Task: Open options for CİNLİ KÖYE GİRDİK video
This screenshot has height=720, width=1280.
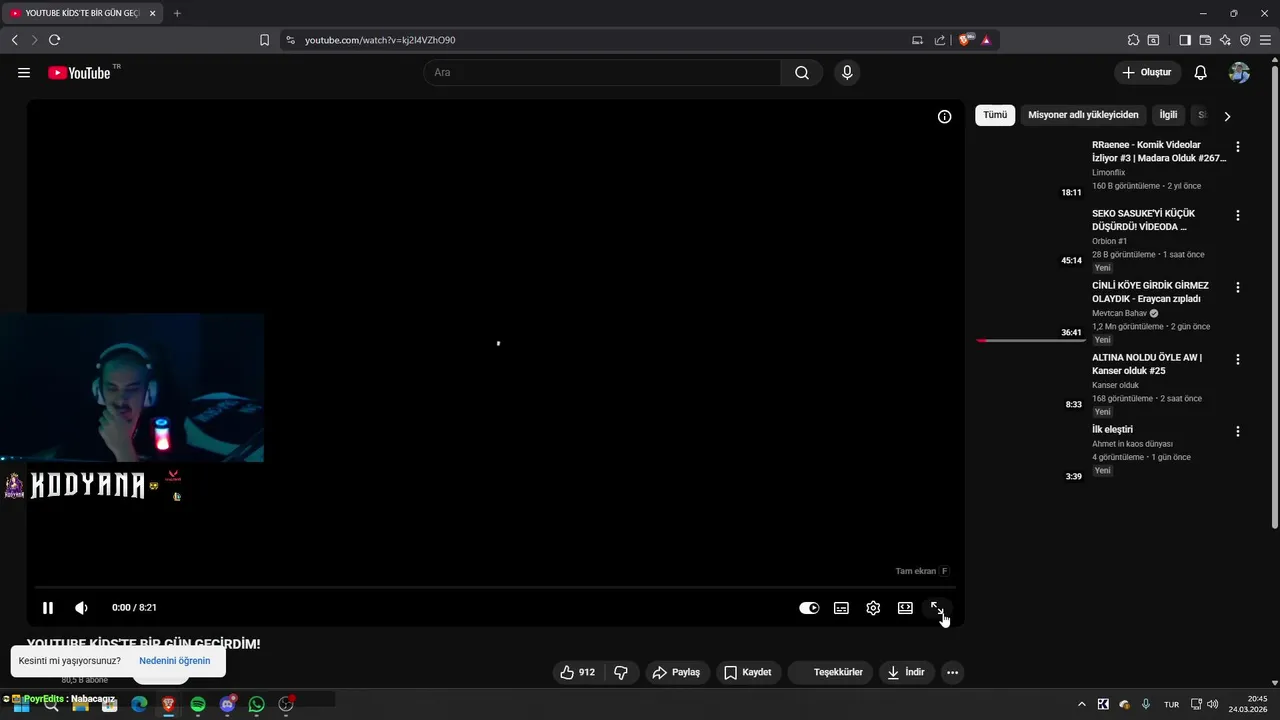Action: (x=1238, y=288)
